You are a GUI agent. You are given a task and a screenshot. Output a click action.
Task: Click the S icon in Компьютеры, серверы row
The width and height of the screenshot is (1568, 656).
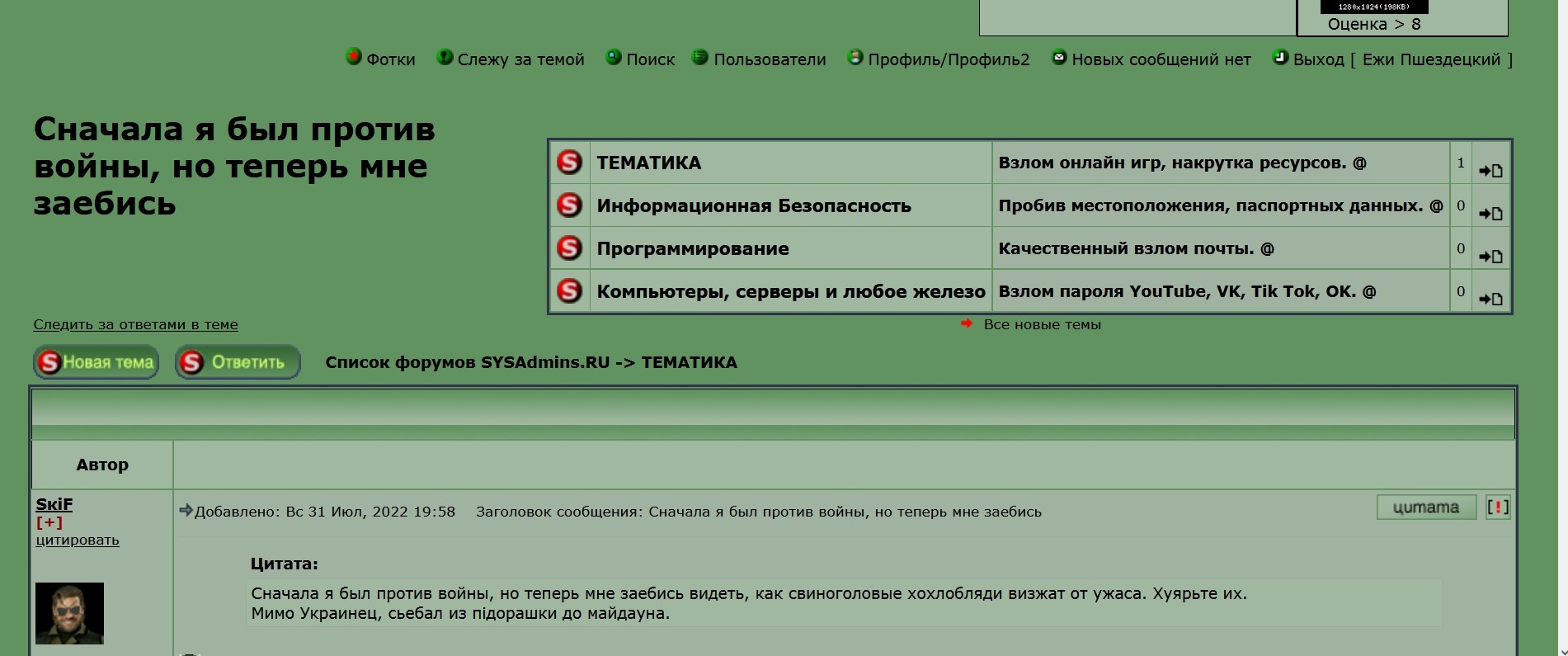point(569,291)
